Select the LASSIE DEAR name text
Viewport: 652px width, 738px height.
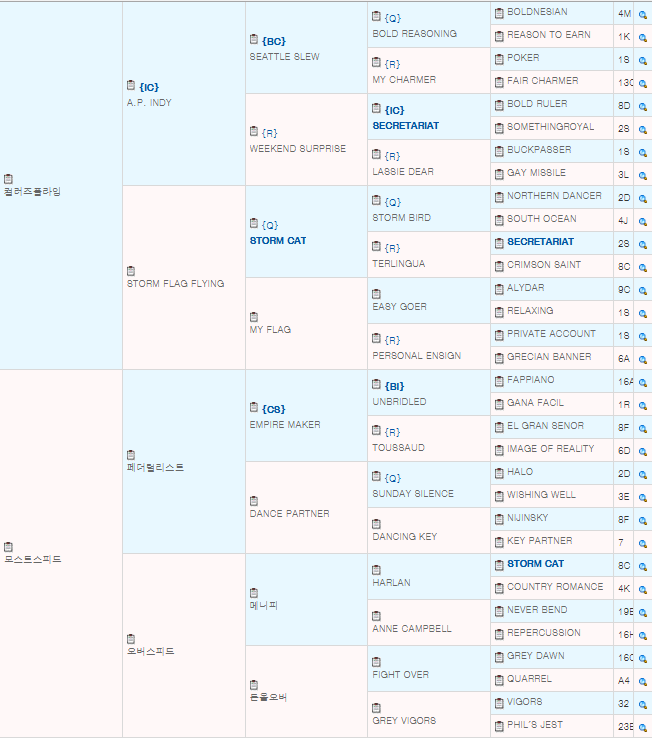point(403,172)
